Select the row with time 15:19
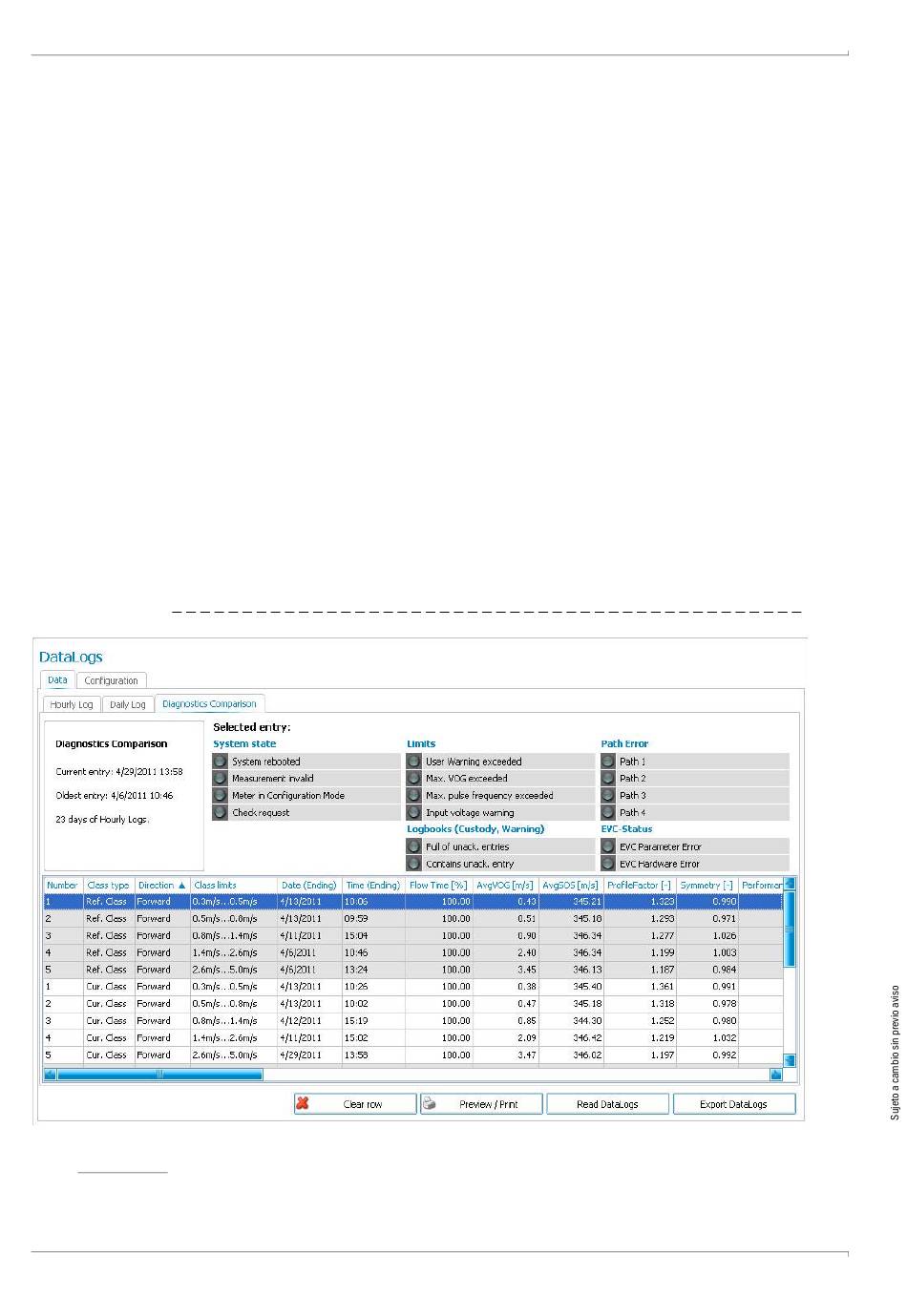Screen dimensions: 907x1316 coord(413,1021)
